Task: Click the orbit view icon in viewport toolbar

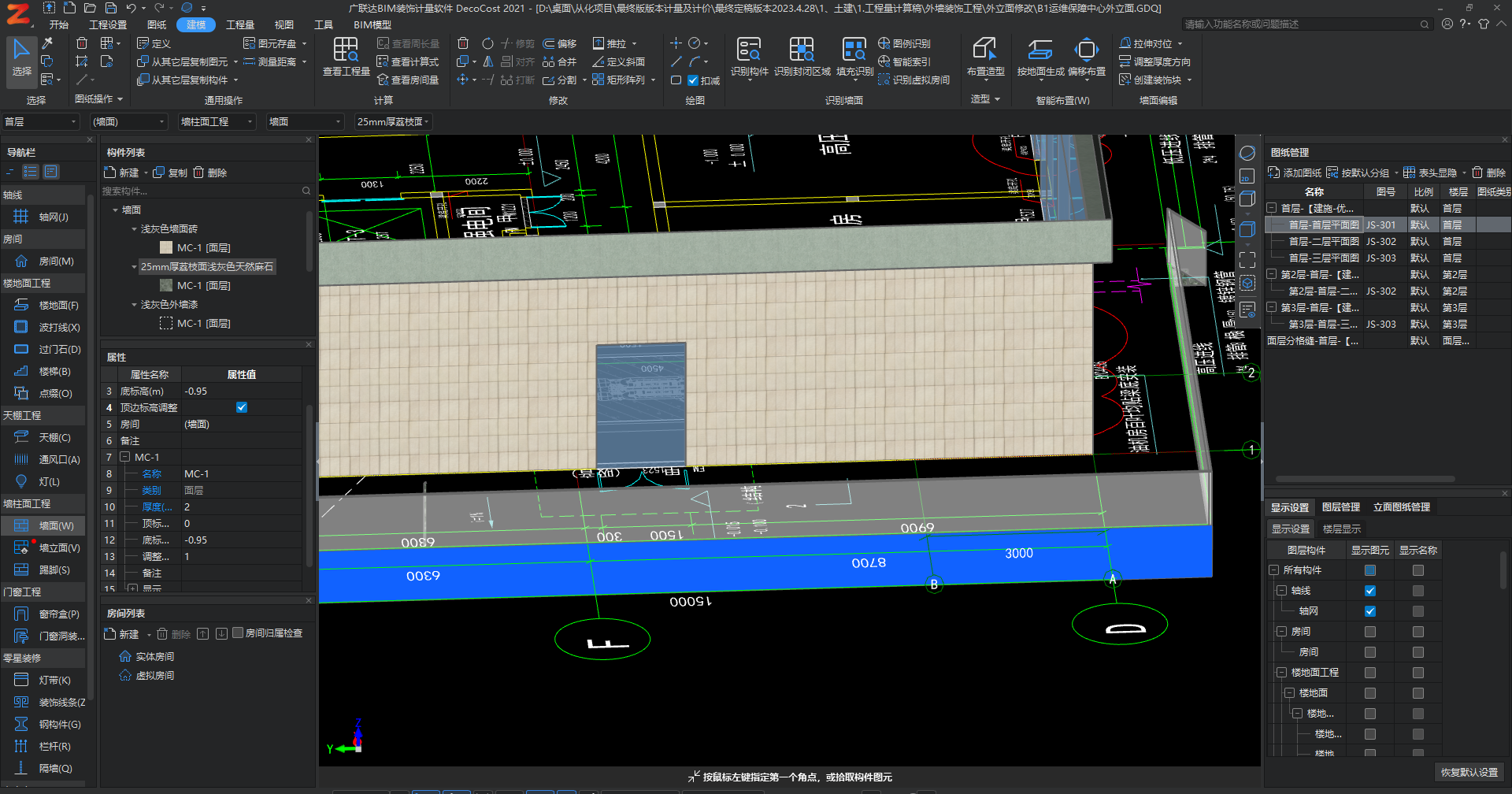Action: (1247, 153)
